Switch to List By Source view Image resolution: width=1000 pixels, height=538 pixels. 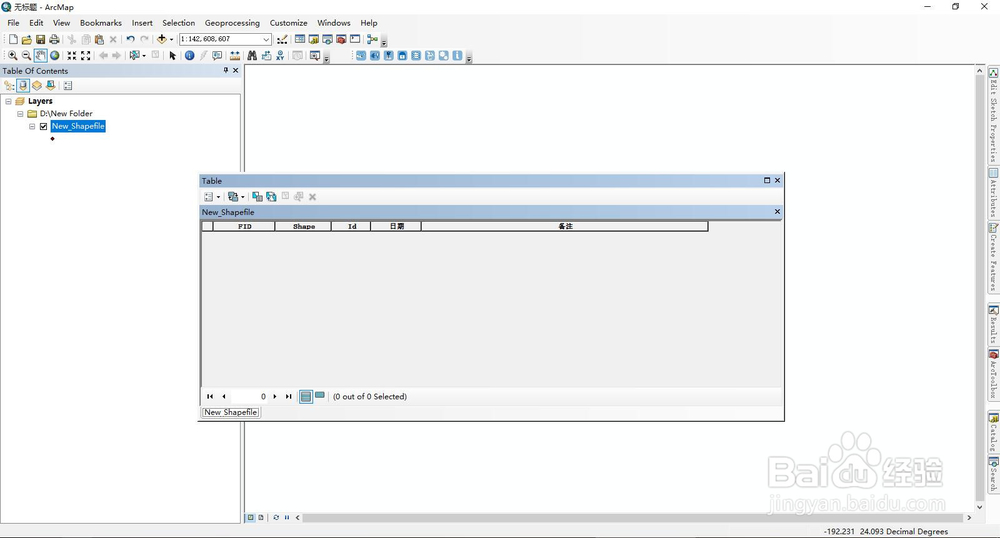tap(23, 85)
